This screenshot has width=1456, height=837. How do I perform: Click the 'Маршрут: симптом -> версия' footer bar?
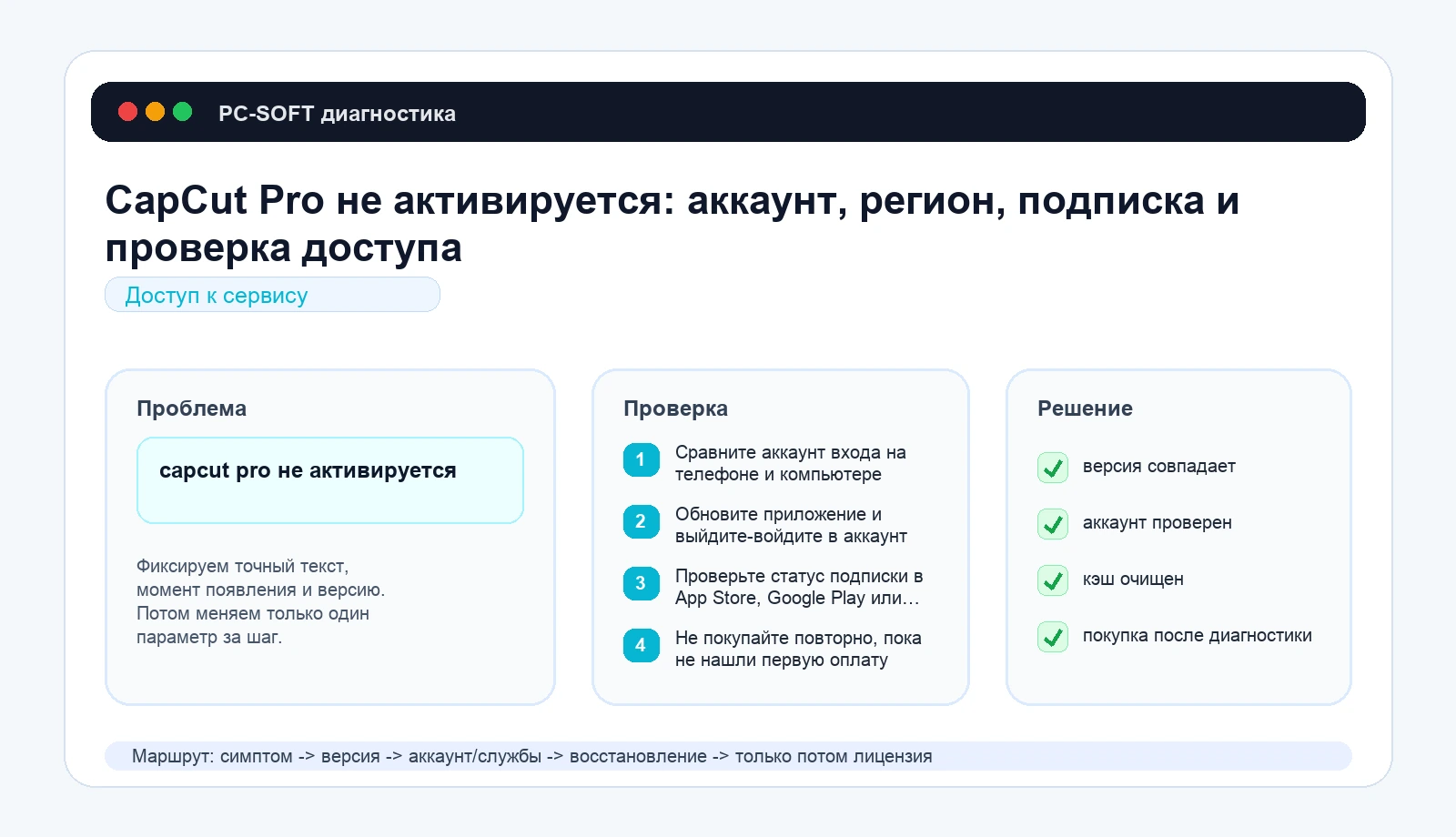[x=728, y=756]
